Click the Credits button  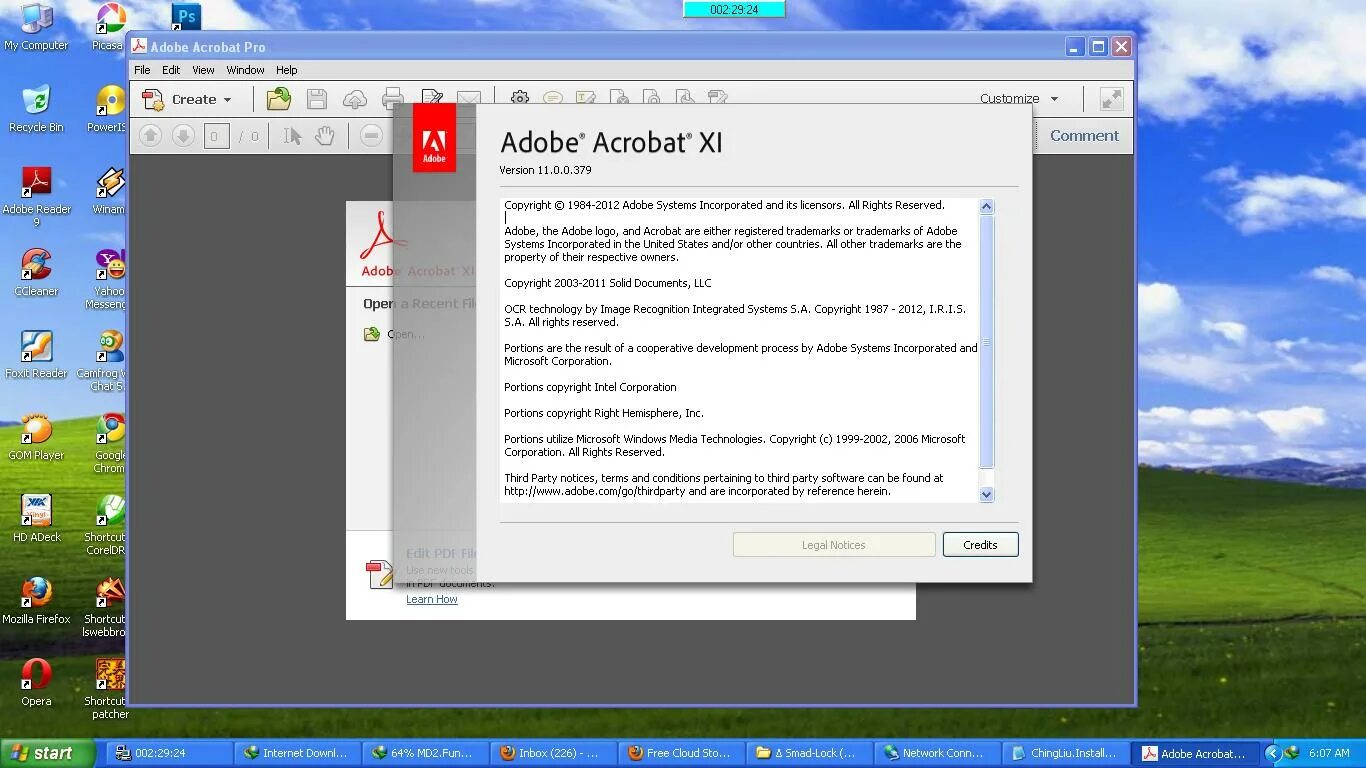click(980, 545)
